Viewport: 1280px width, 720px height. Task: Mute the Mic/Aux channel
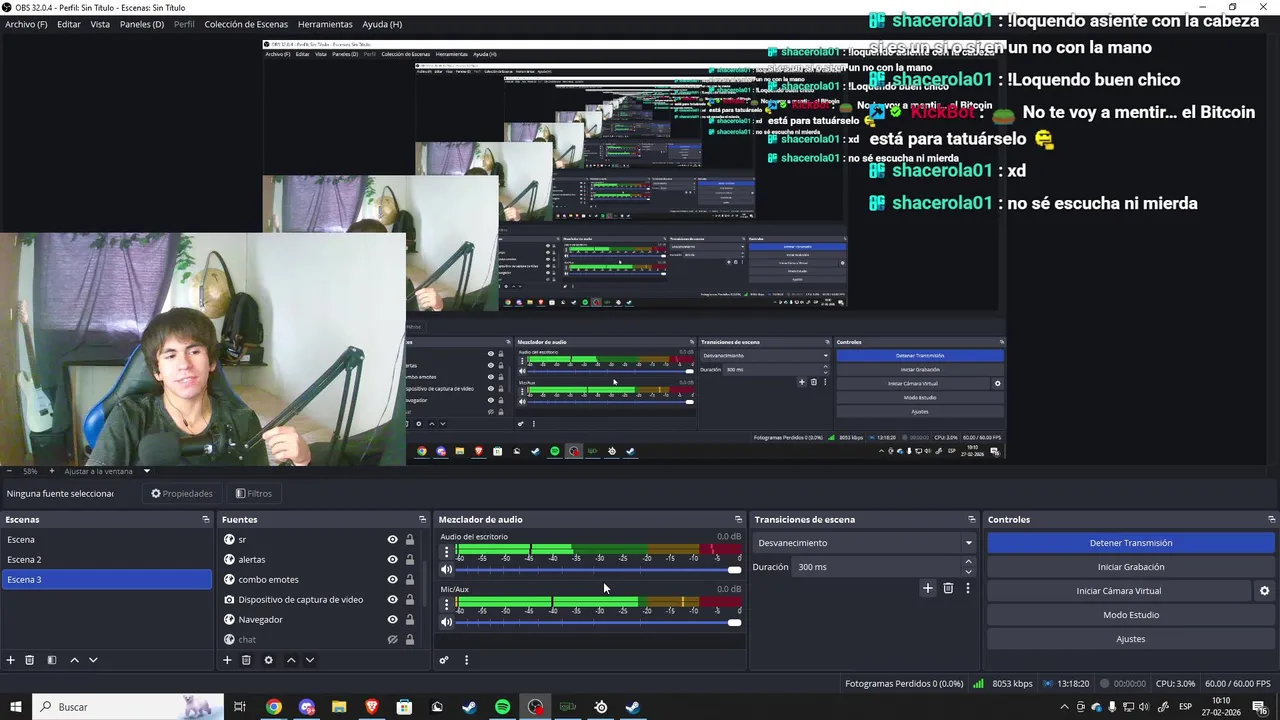point(446,622)
